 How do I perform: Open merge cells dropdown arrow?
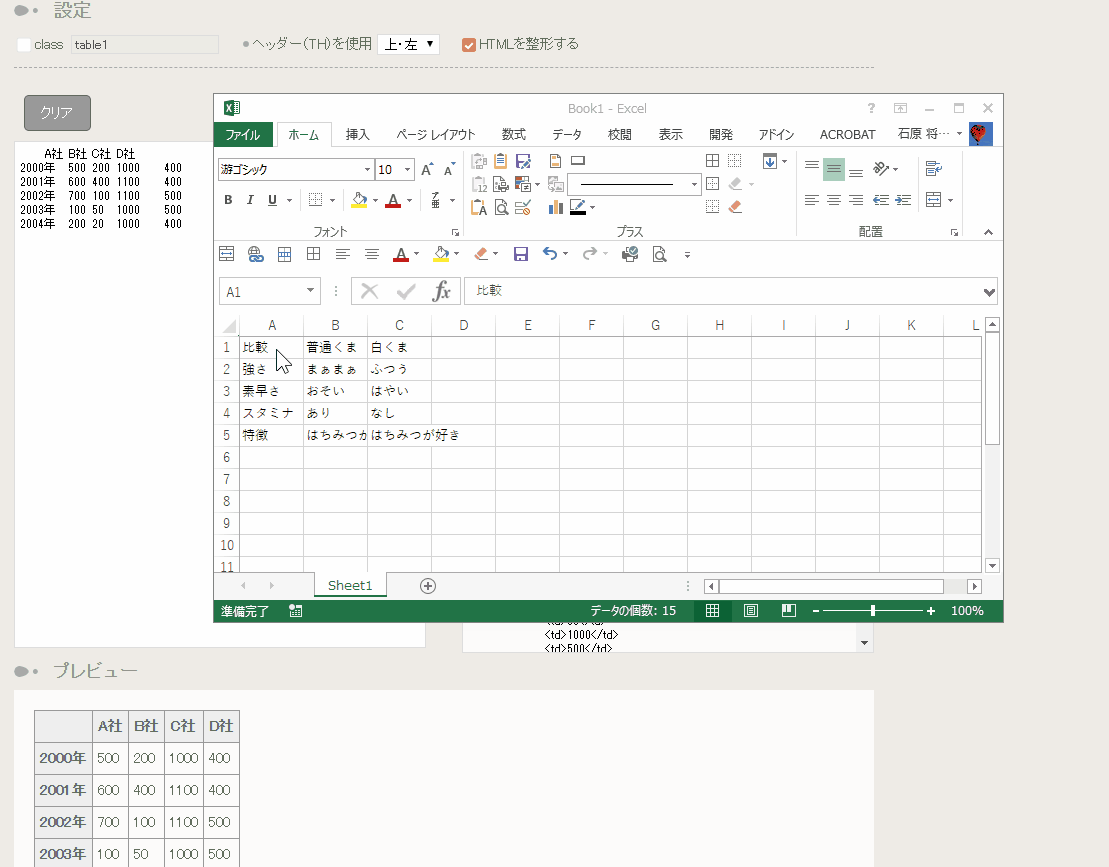coord(950,200)
